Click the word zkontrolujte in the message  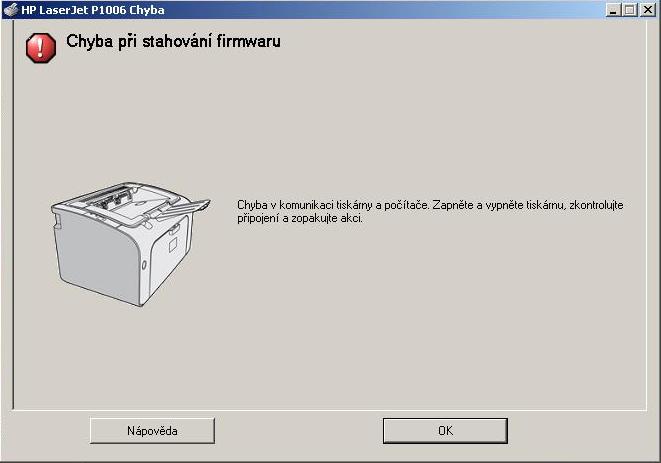tap(596, 205)
